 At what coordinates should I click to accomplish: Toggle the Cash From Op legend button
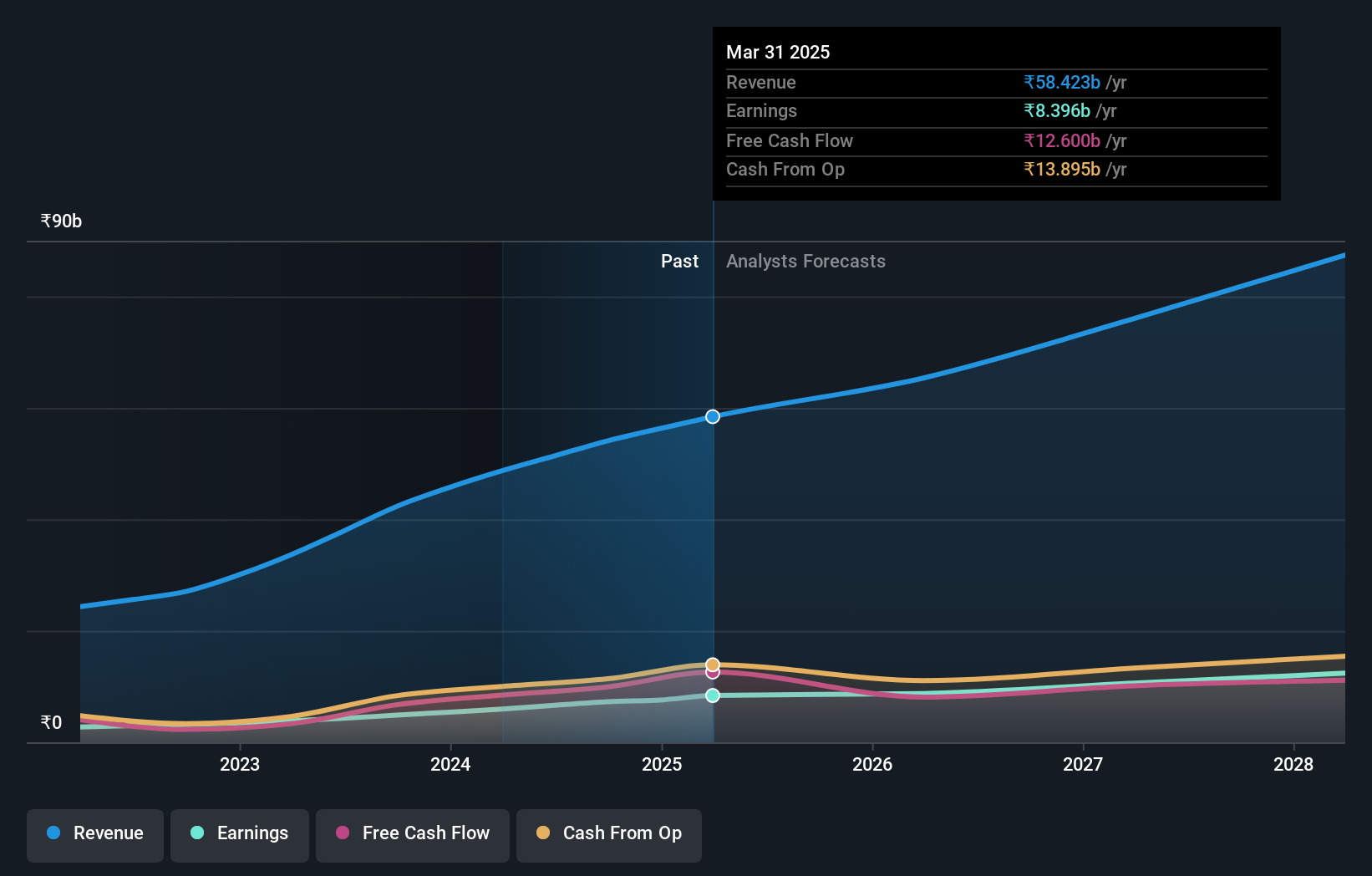coord(609,835)
